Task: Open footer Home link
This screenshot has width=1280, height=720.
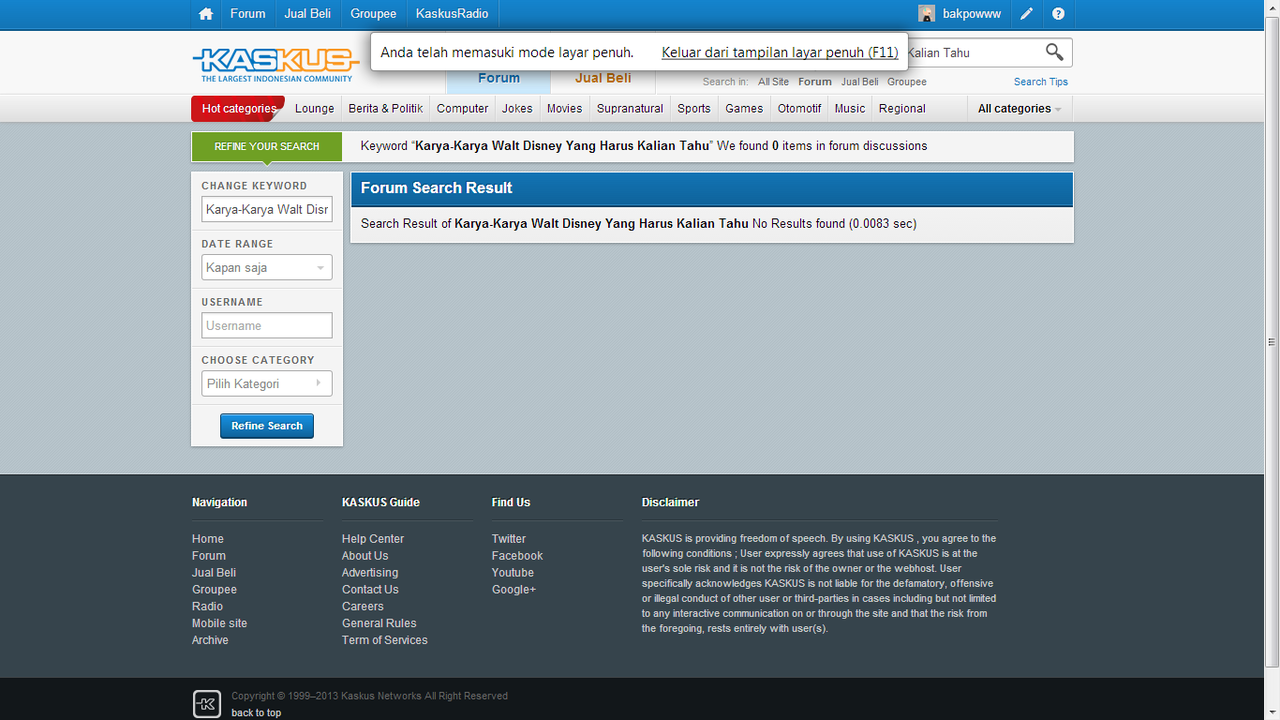Action: tap(208, 539)
